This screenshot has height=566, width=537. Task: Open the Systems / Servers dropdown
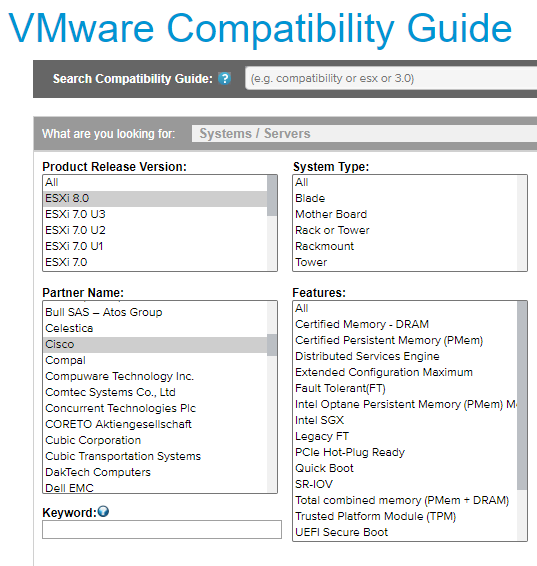tap(364, 134)
